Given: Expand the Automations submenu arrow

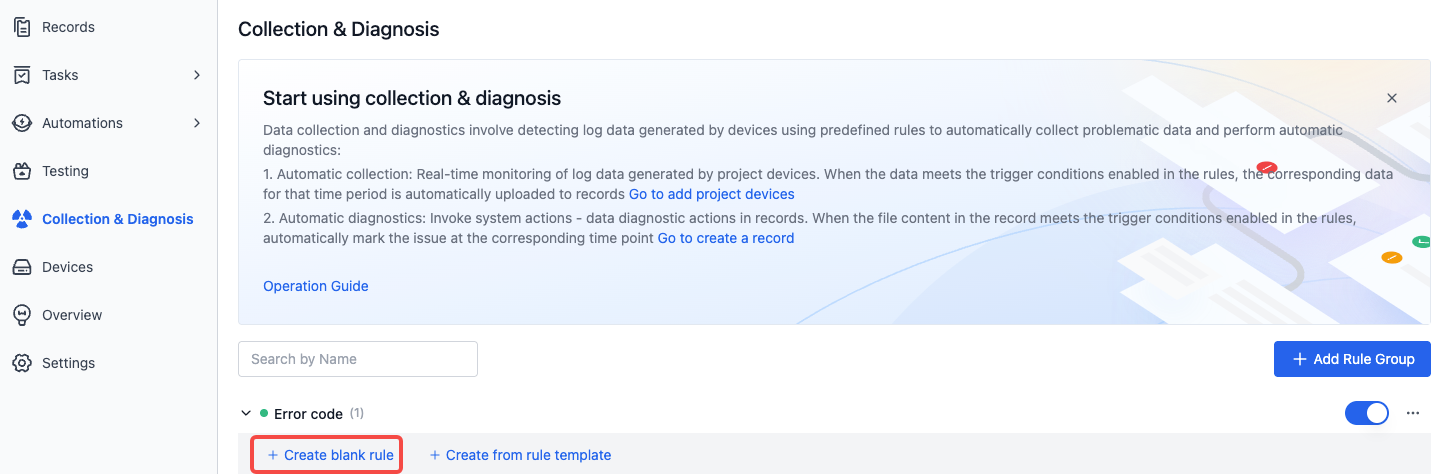Looking at the screenshot, I should coord(197,123).
